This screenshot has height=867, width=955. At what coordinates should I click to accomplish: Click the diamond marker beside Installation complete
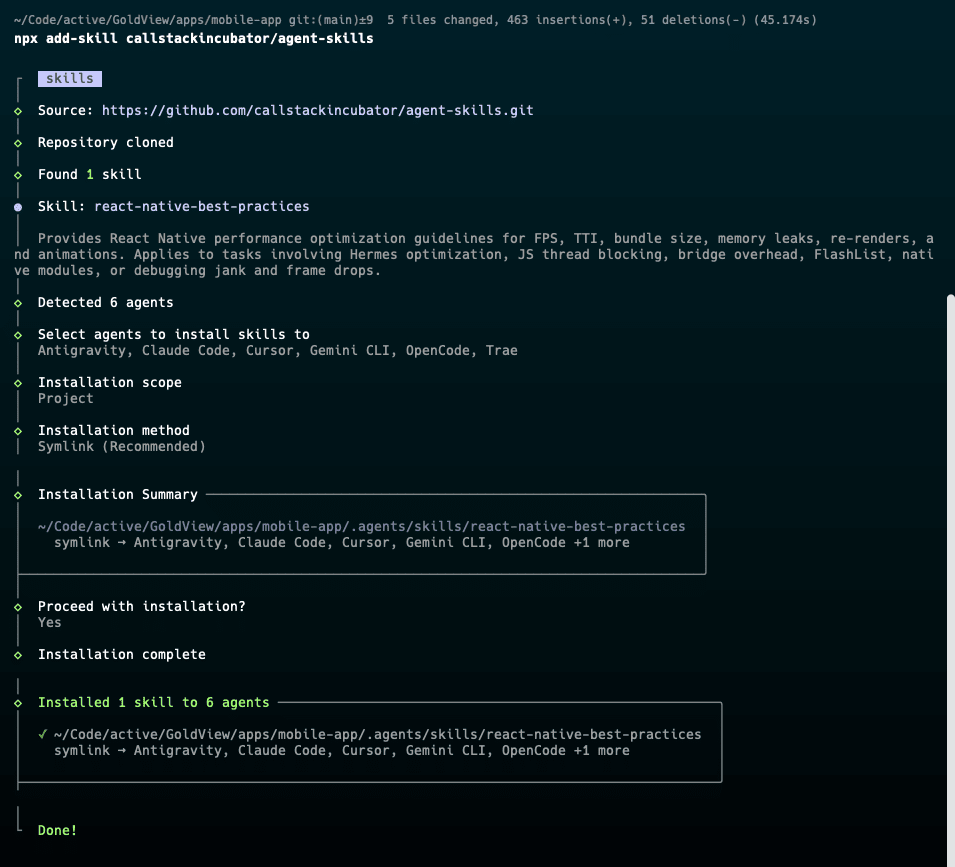pos(18,655)
